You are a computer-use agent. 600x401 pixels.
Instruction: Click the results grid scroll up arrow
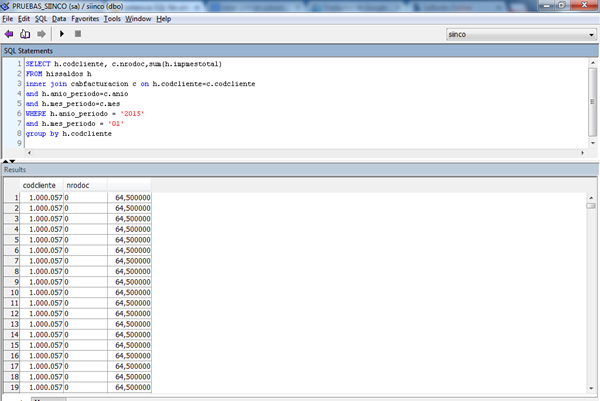click(x=593, y=200)
